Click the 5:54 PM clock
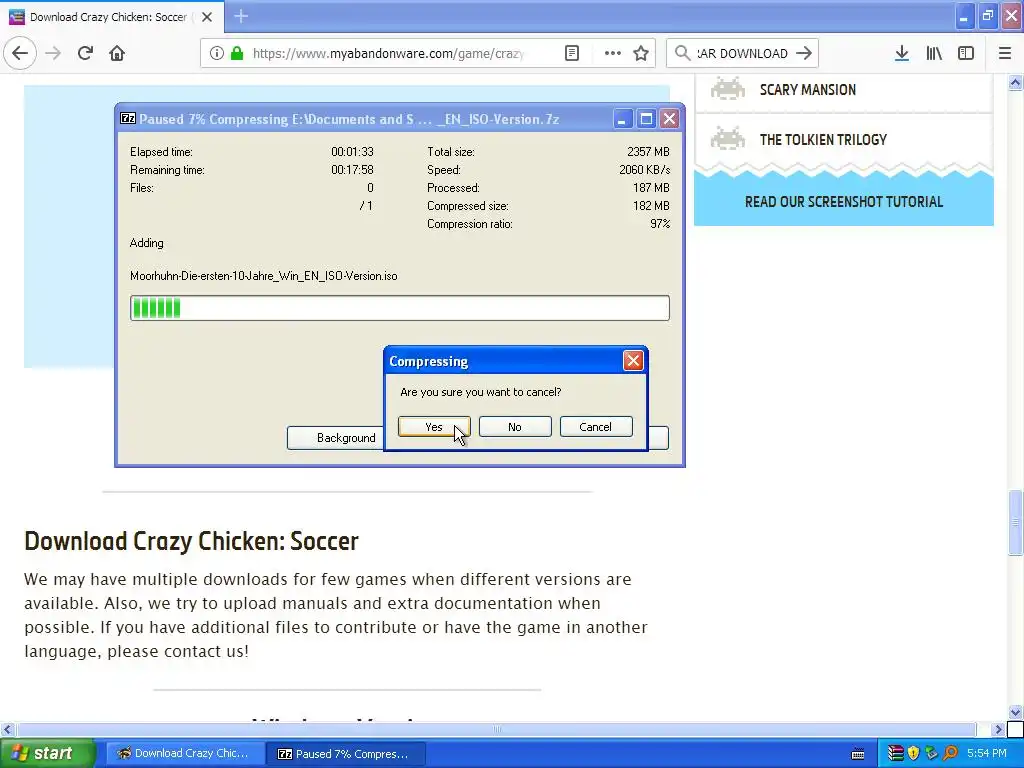 [x=987, y=754]
